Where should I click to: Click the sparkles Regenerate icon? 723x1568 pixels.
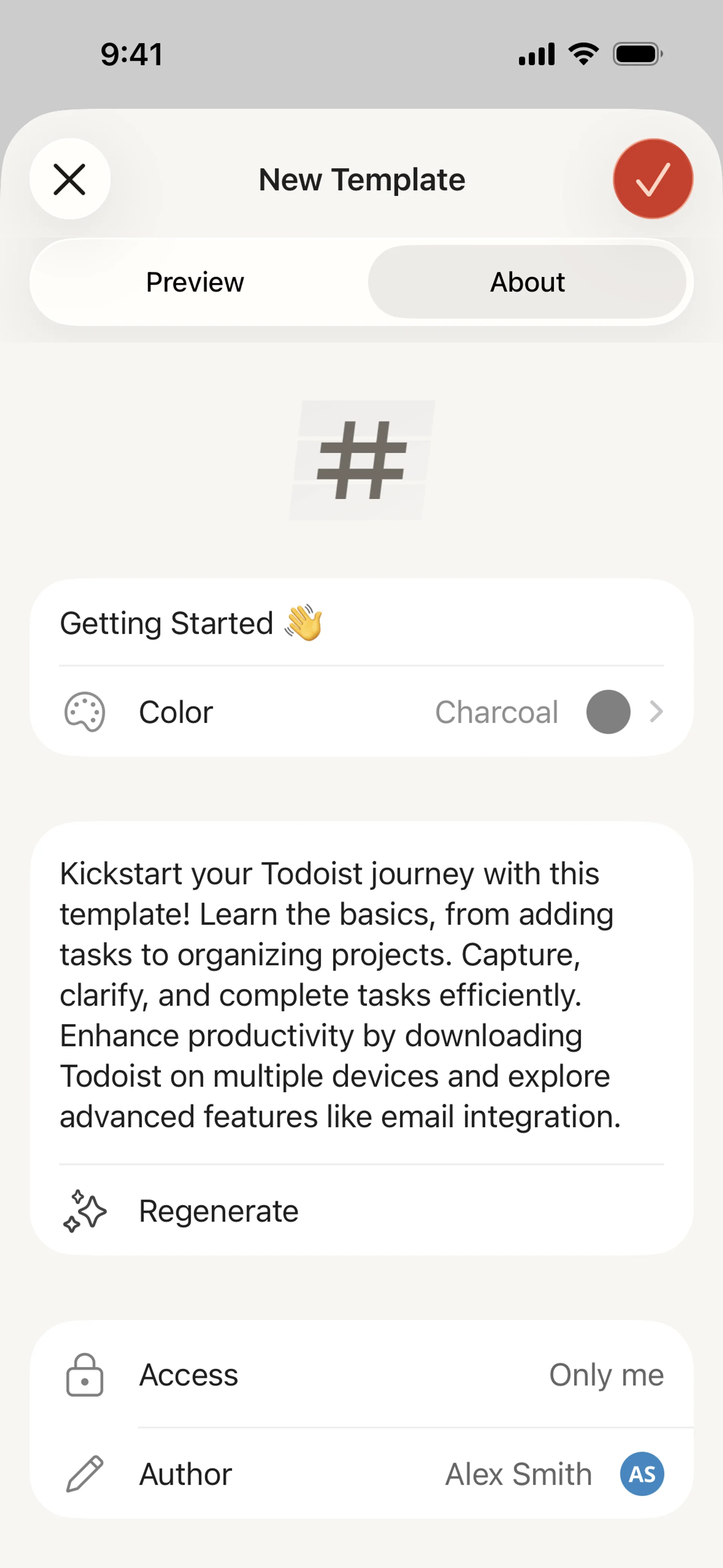tap(85, 1211)
